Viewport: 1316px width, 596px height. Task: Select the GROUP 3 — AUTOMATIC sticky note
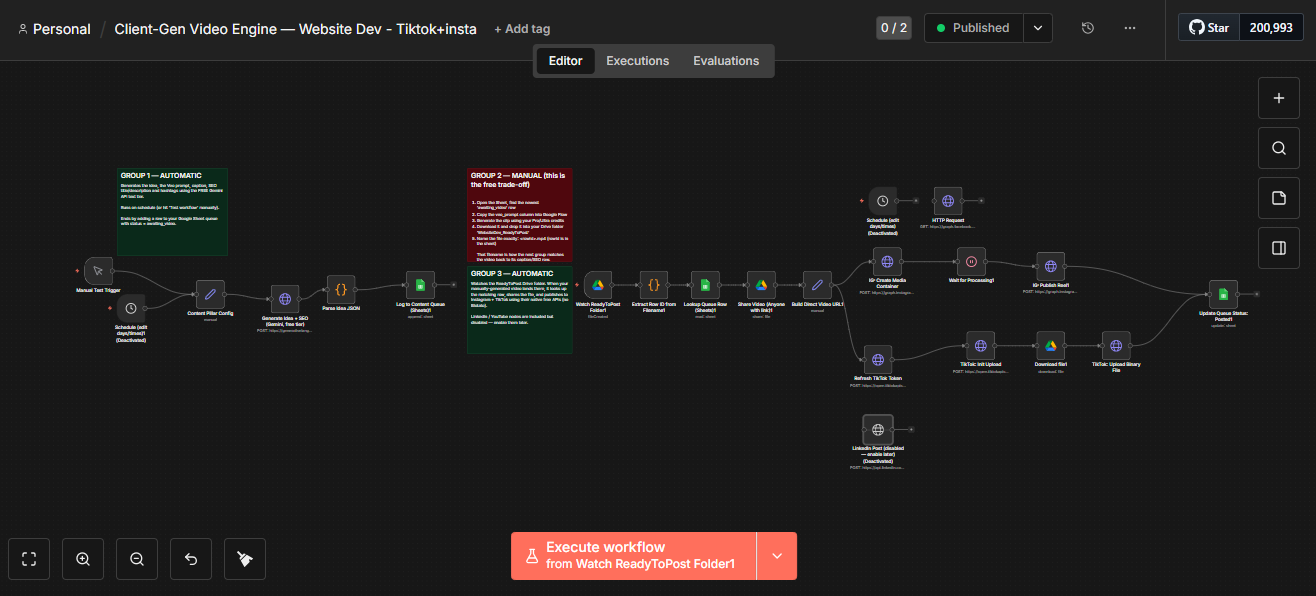tap(519, 309)
